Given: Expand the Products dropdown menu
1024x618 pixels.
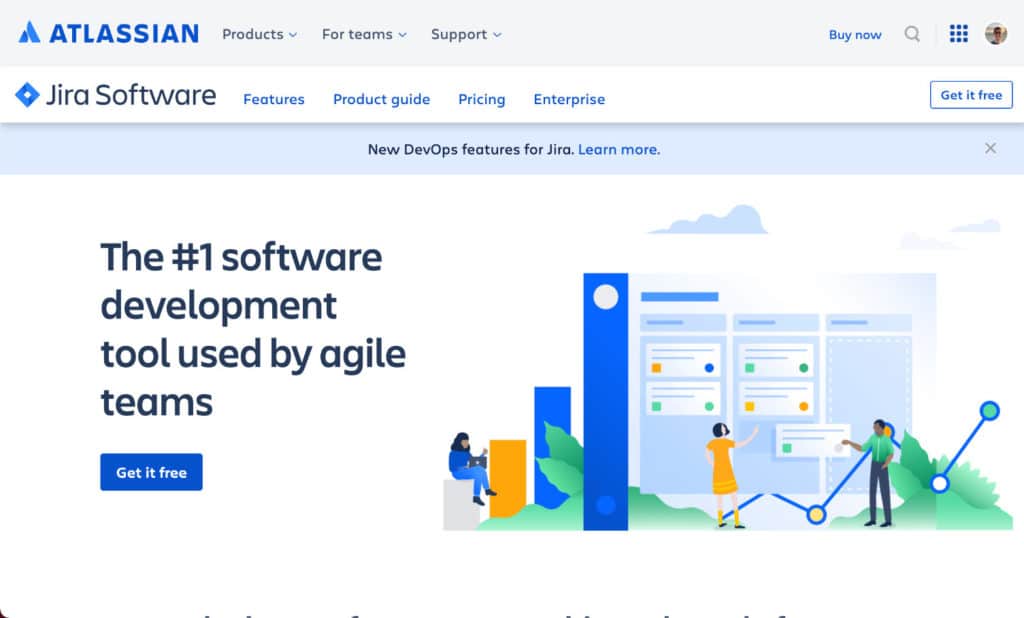Looking at the screenshot, I should pos(259,34).
